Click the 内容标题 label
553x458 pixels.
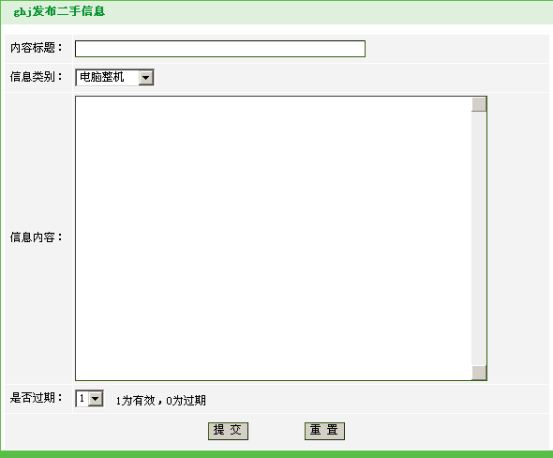click(36, 48)
